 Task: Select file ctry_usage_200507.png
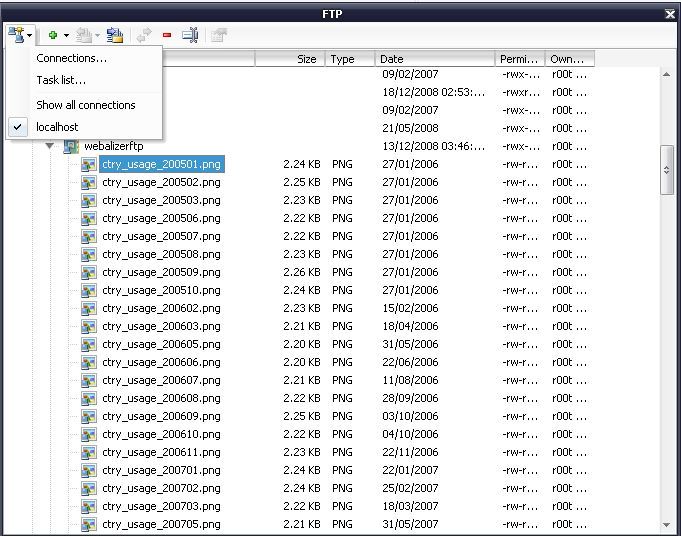click(x=161, y=236)
